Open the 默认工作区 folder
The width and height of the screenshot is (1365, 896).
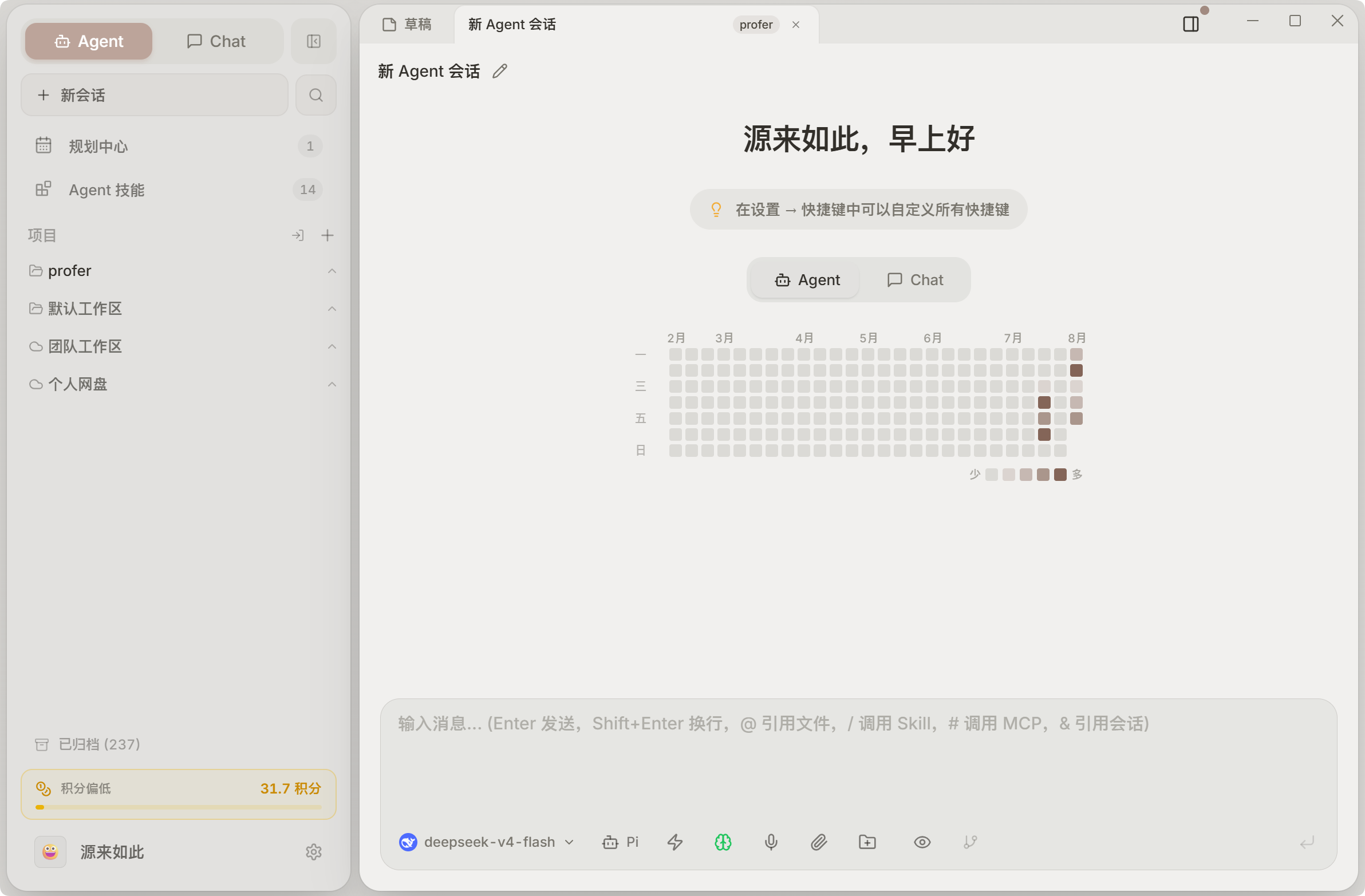[x=76, y=309]
